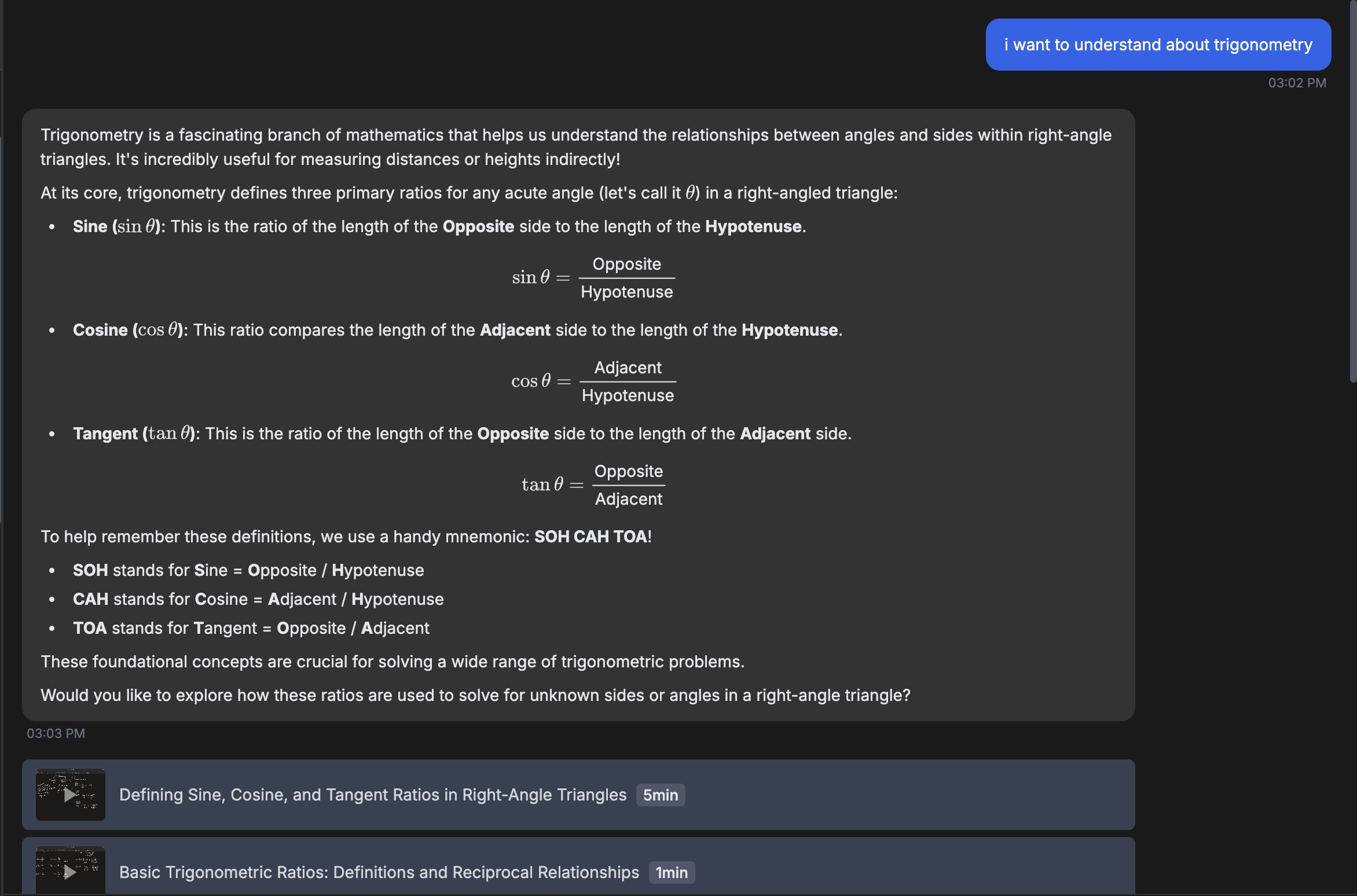Click the bold SOH CAH TOA mnemonic text
The height and width of the screenshot is (896, 1357).
591,537
